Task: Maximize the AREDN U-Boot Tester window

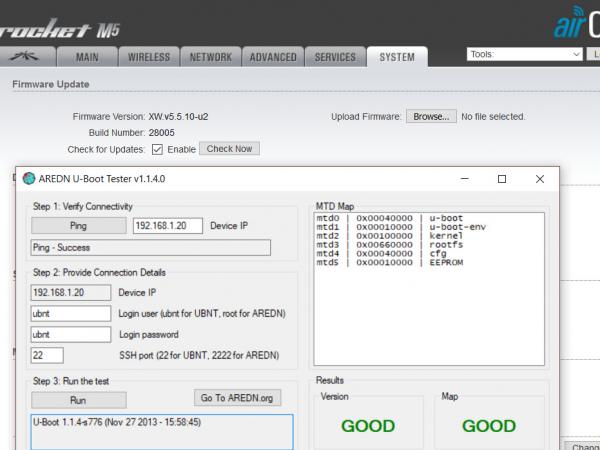Action: tap(502, 179)
